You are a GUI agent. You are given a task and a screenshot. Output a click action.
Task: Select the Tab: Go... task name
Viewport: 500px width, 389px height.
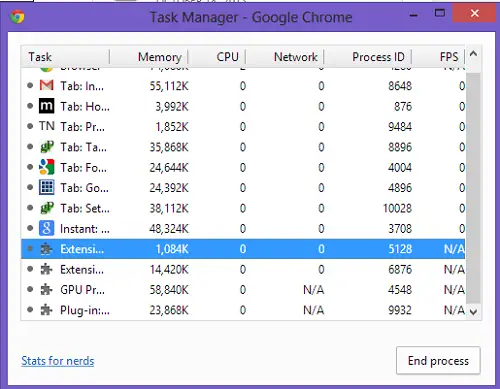click(84, 188)
